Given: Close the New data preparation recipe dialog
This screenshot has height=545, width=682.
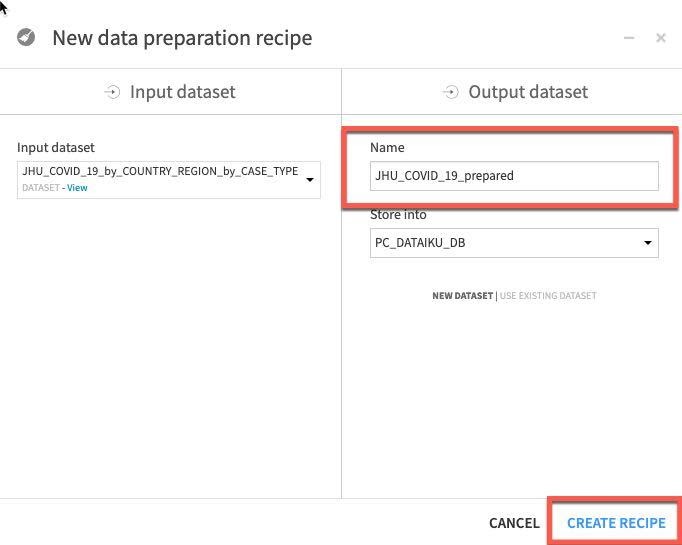Looking at the screenshot, I should pyautogui.click(x=661, y=38).
